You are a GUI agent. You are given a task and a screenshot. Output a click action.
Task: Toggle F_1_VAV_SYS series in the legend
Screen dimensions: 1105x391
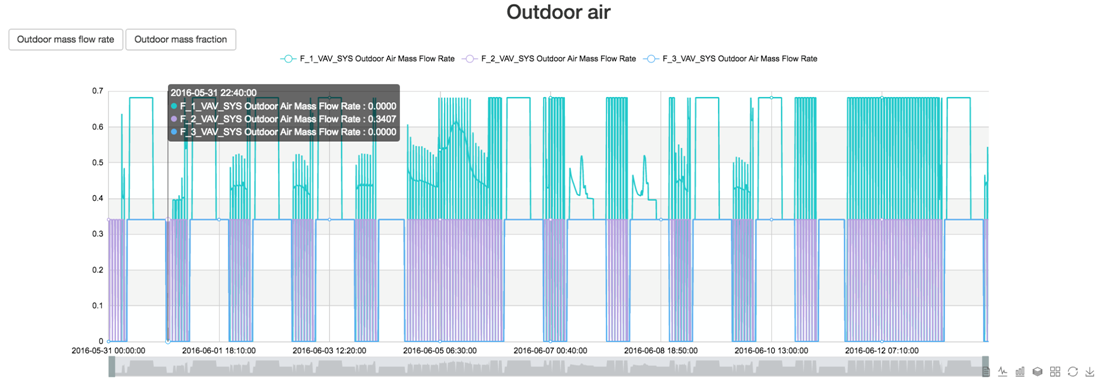pos(366,59)
